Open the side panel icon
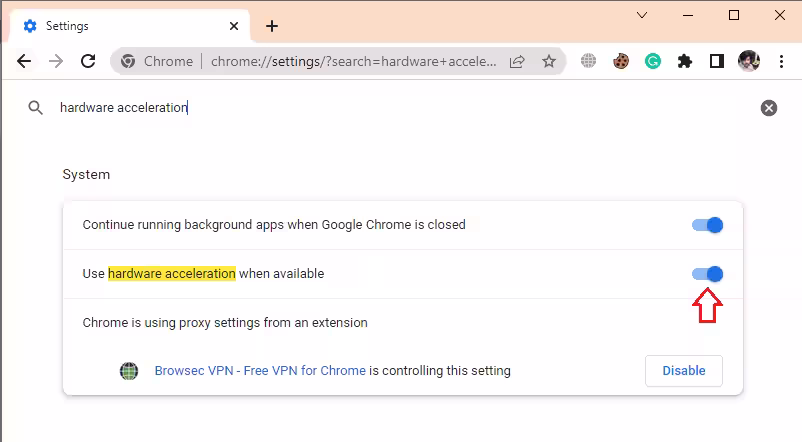The width and height of the screenshot is (802, 442). (716, 61)
